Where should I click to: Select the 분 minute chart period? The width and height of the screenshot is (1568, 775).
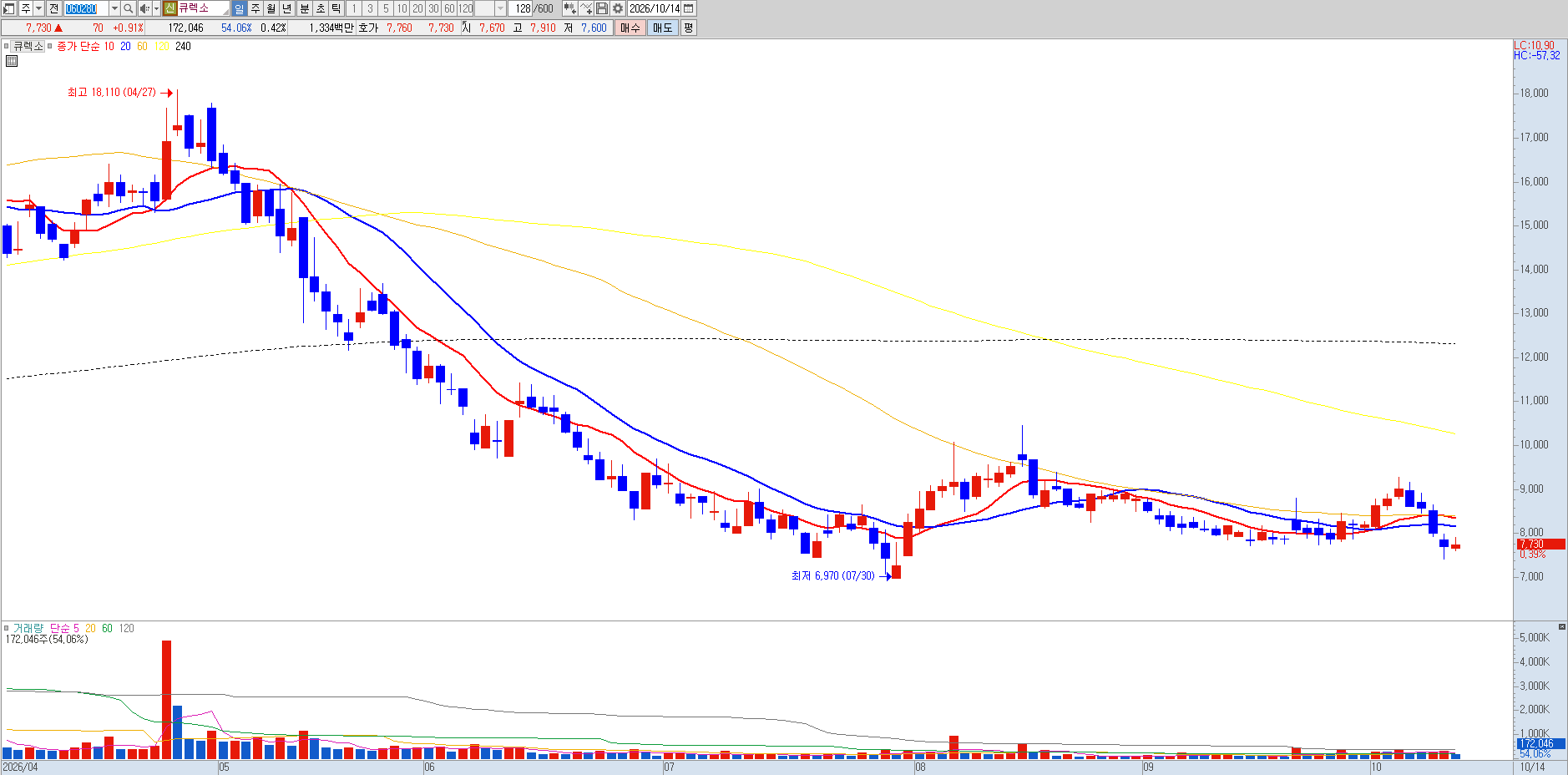[x=305, y=8]
